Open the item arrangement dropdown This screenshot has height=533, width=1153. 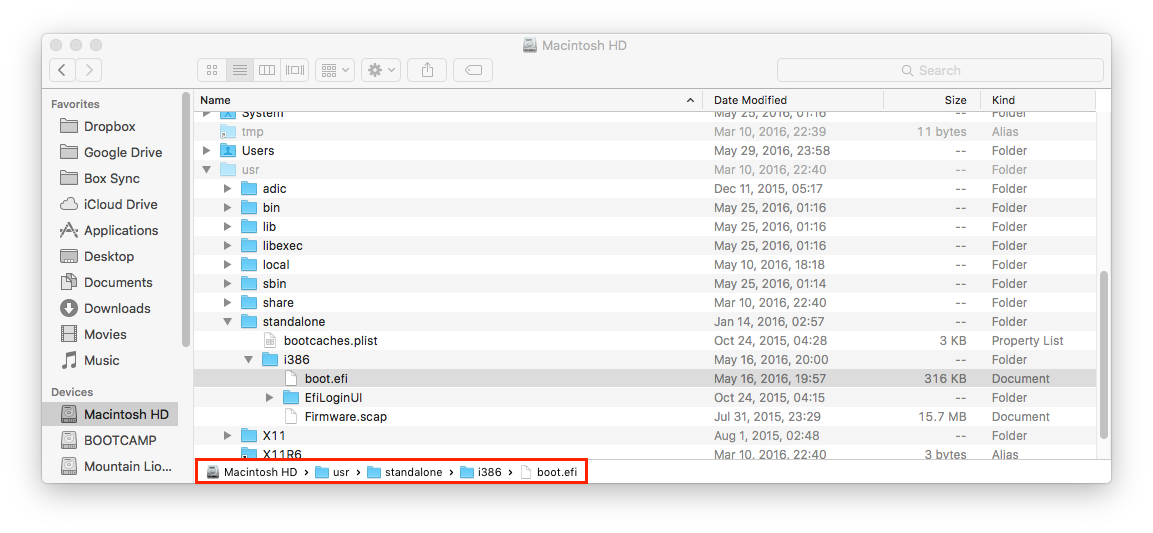335,70
